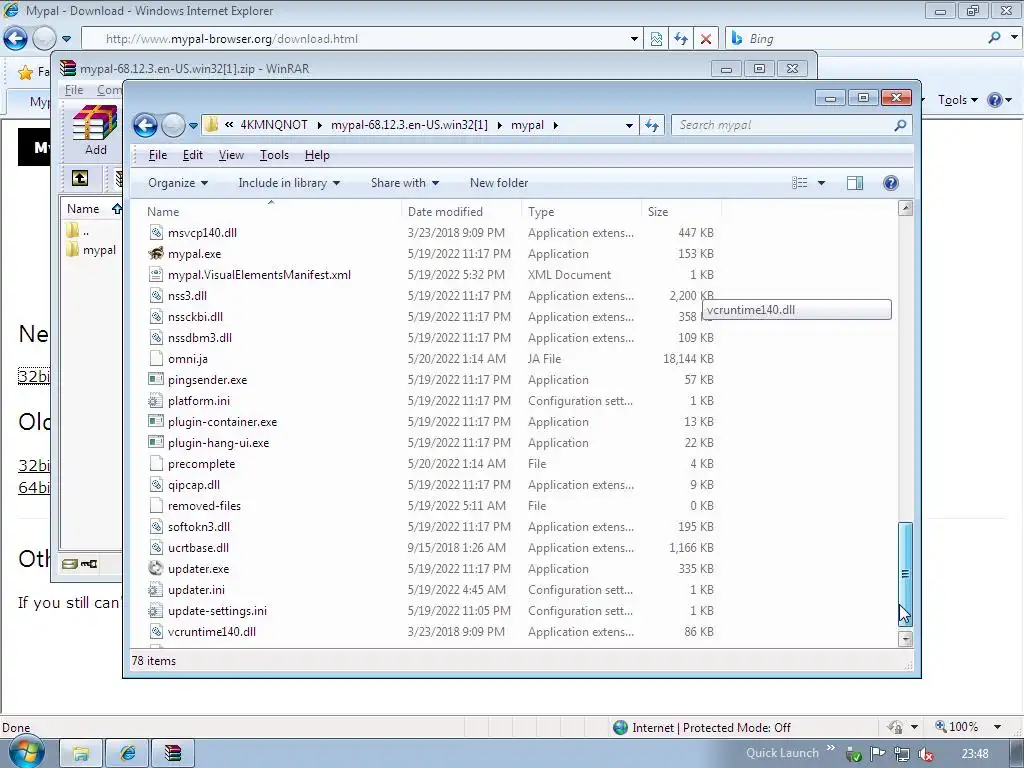Open Explorer Edit menu
This screenshot has width=1024, height=768.
(x=192, y=155)
